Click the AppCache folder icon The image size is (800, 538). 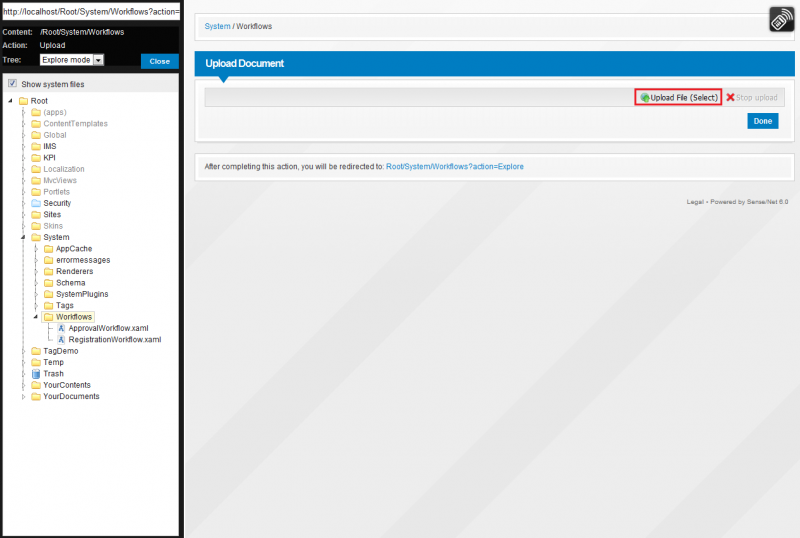point(48,249)
